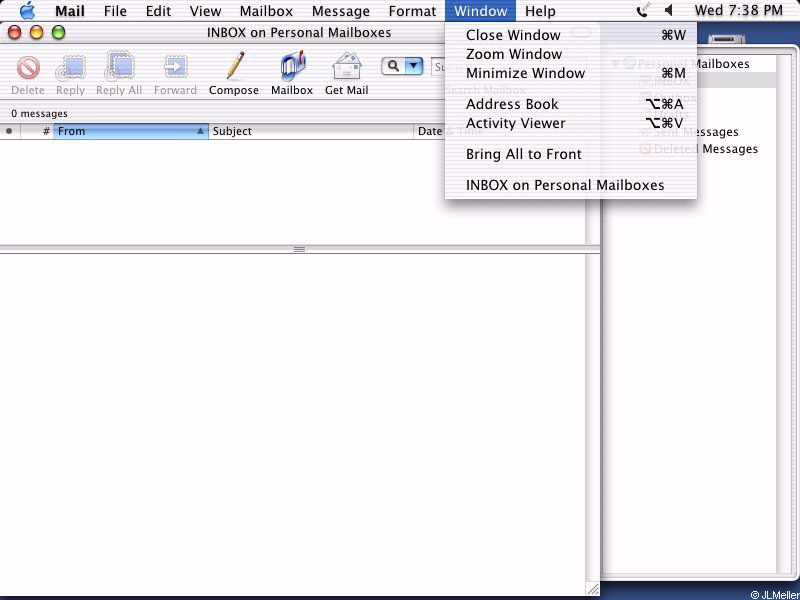The width and height of the screenshot is (800, 600).
Task: Choose Minimize Window menu entry
Action: click(571, 73)
